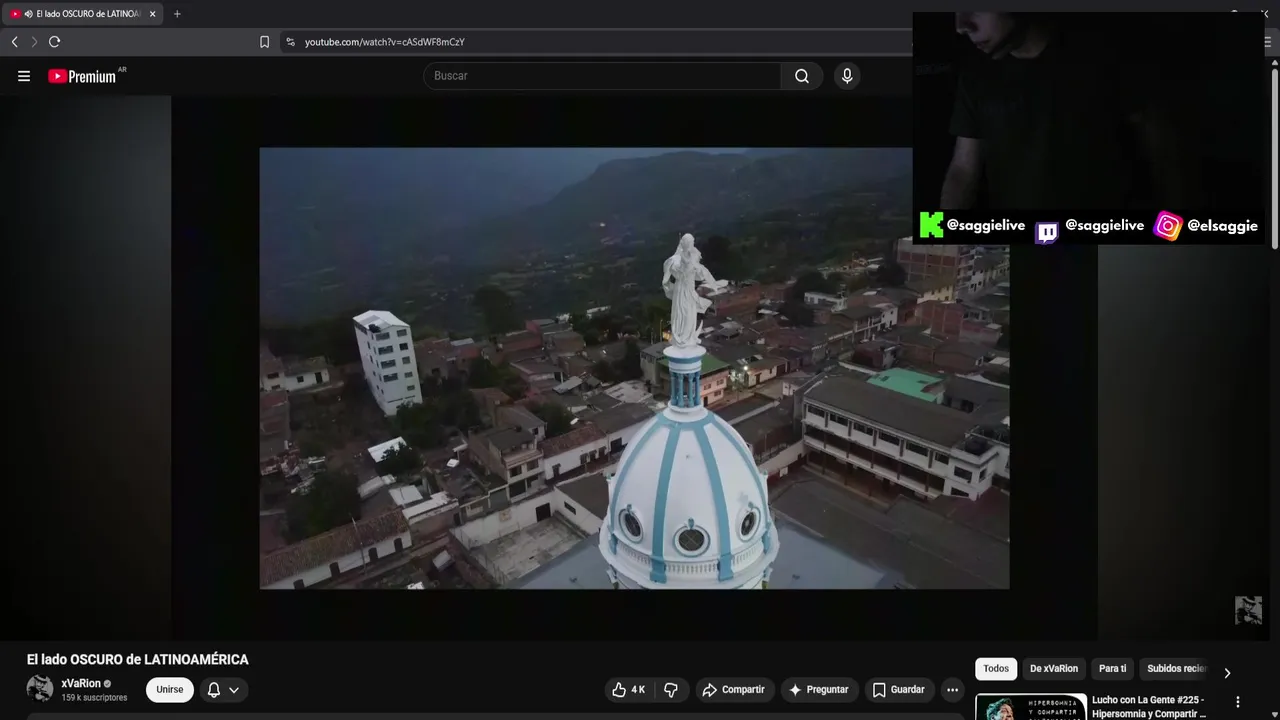Open more actions three-dot menu
This screenshot has width=1280, height=720.
tap(952, 690)
